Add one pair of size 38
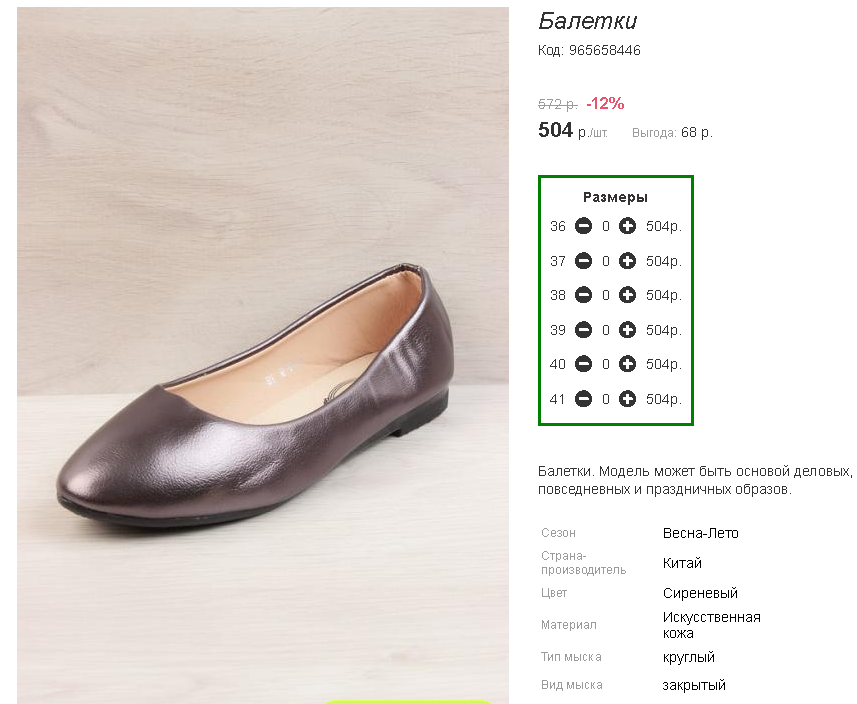This screenshot has height=704, width=857. 627,295
